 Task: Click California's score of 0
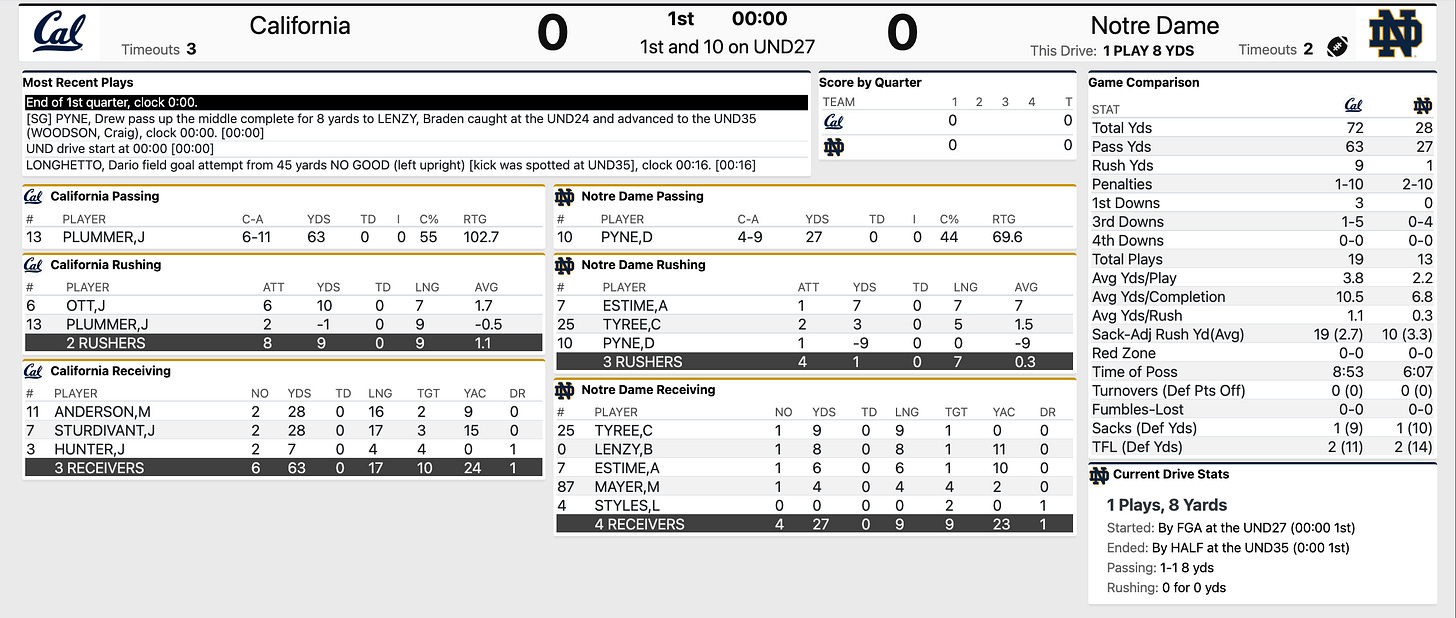click(x=553, y=31)
